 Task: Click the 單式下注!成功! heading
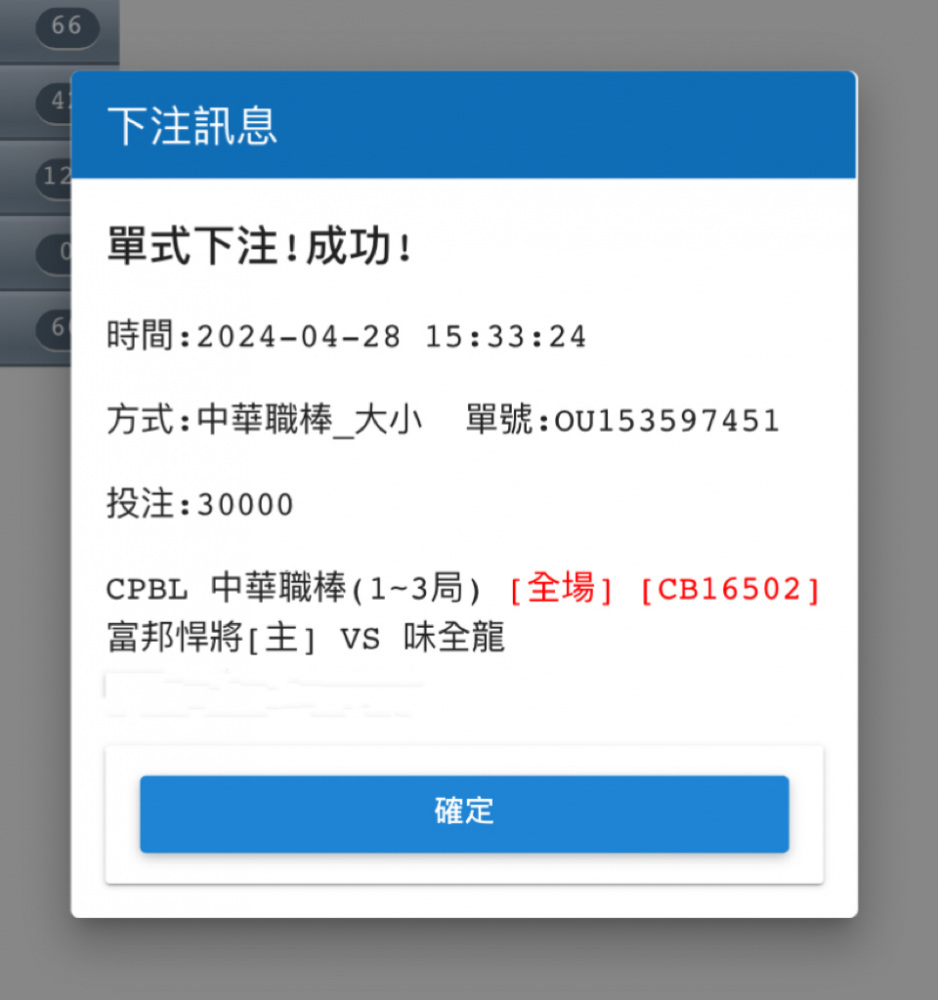[x=259, y=246]
